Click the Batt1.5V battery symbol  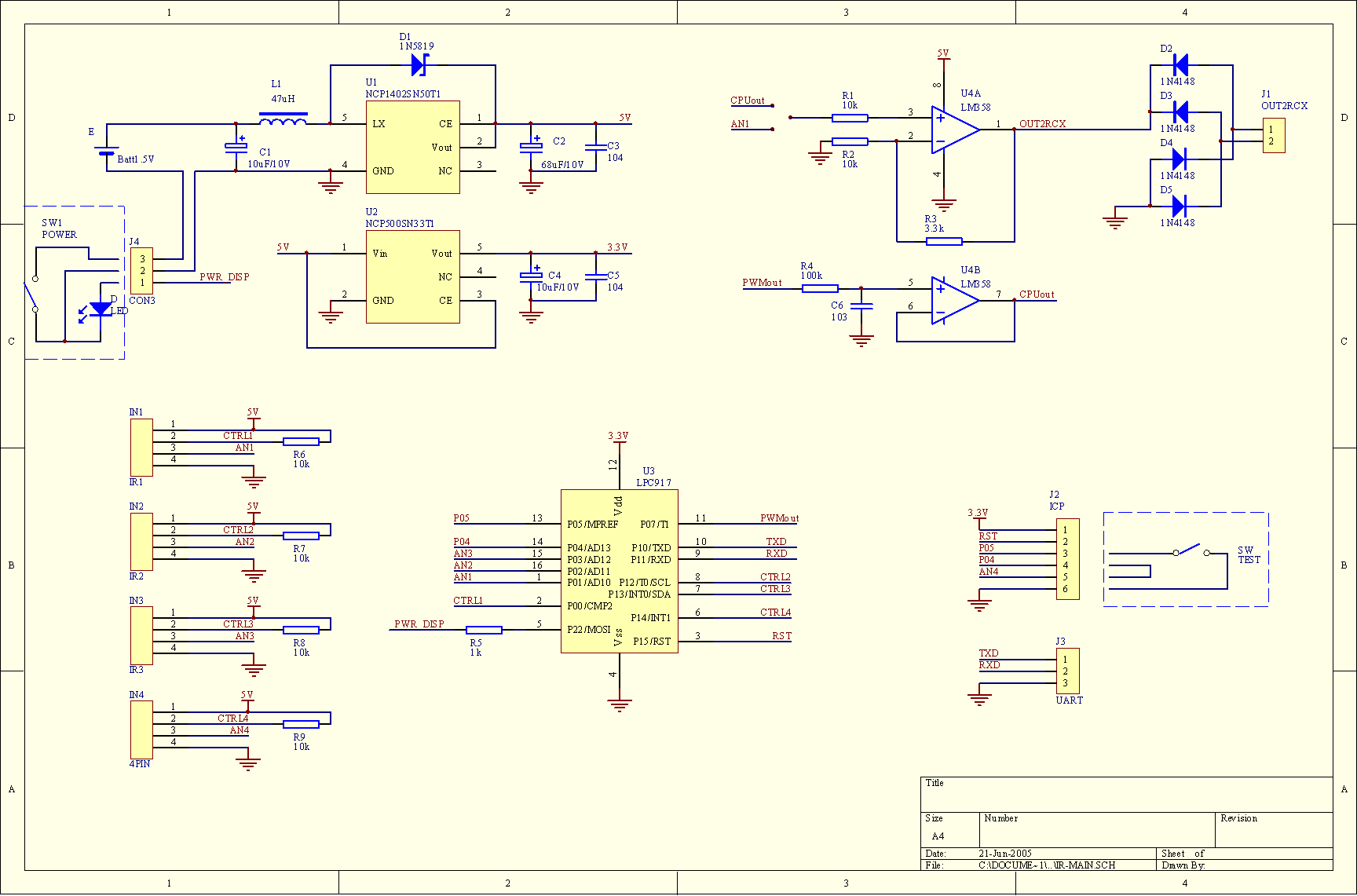107,151
